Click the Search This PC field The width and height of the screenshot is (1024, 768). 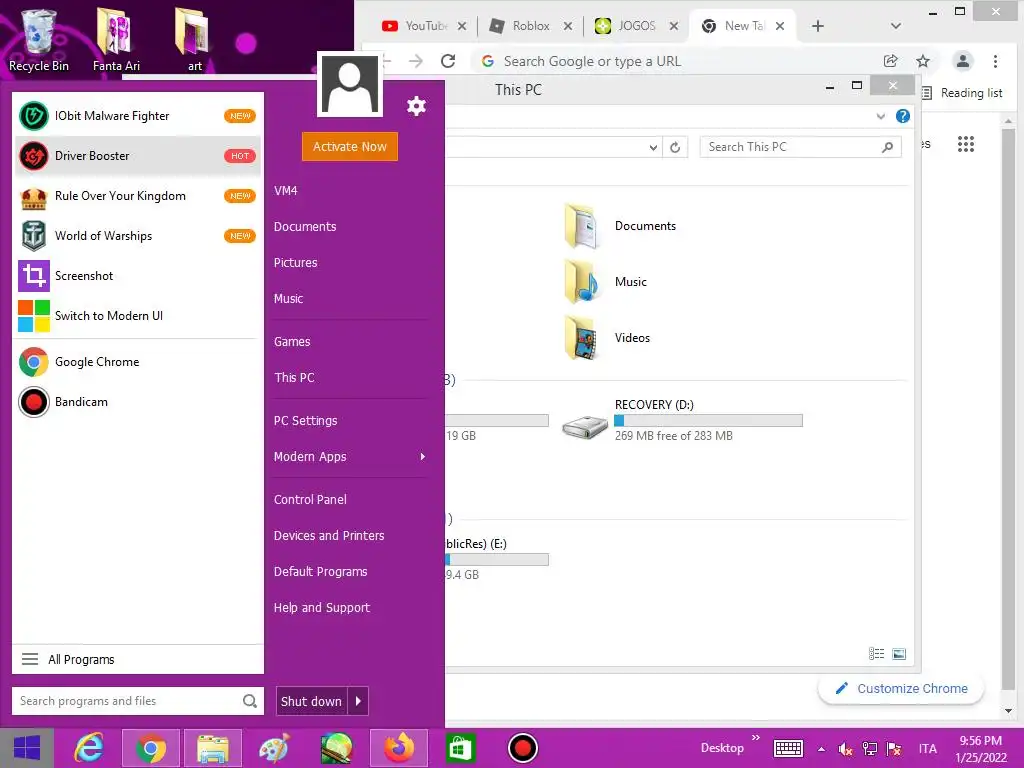[800, 147]
